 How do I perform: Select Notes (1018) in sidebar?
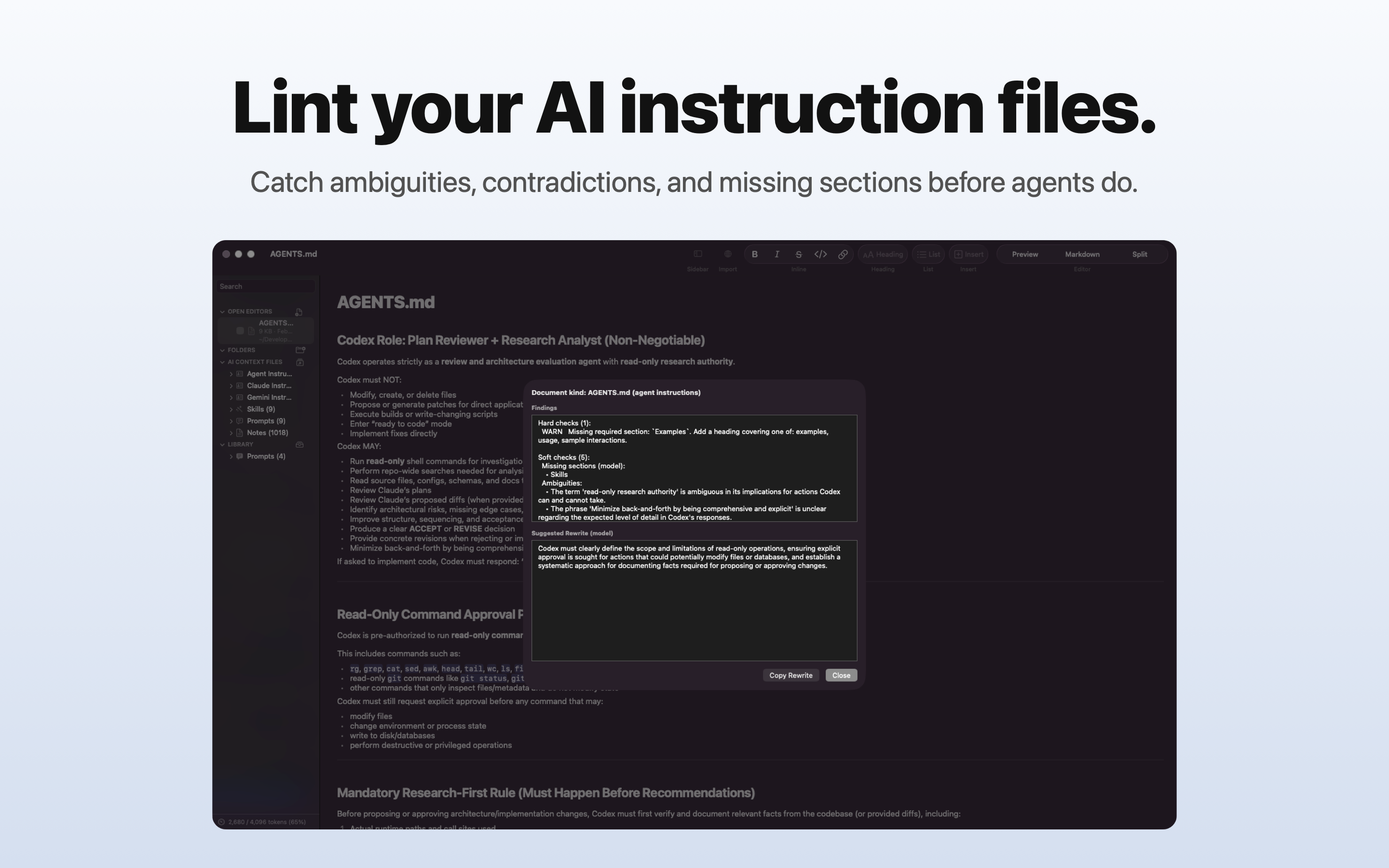(268, 433)
